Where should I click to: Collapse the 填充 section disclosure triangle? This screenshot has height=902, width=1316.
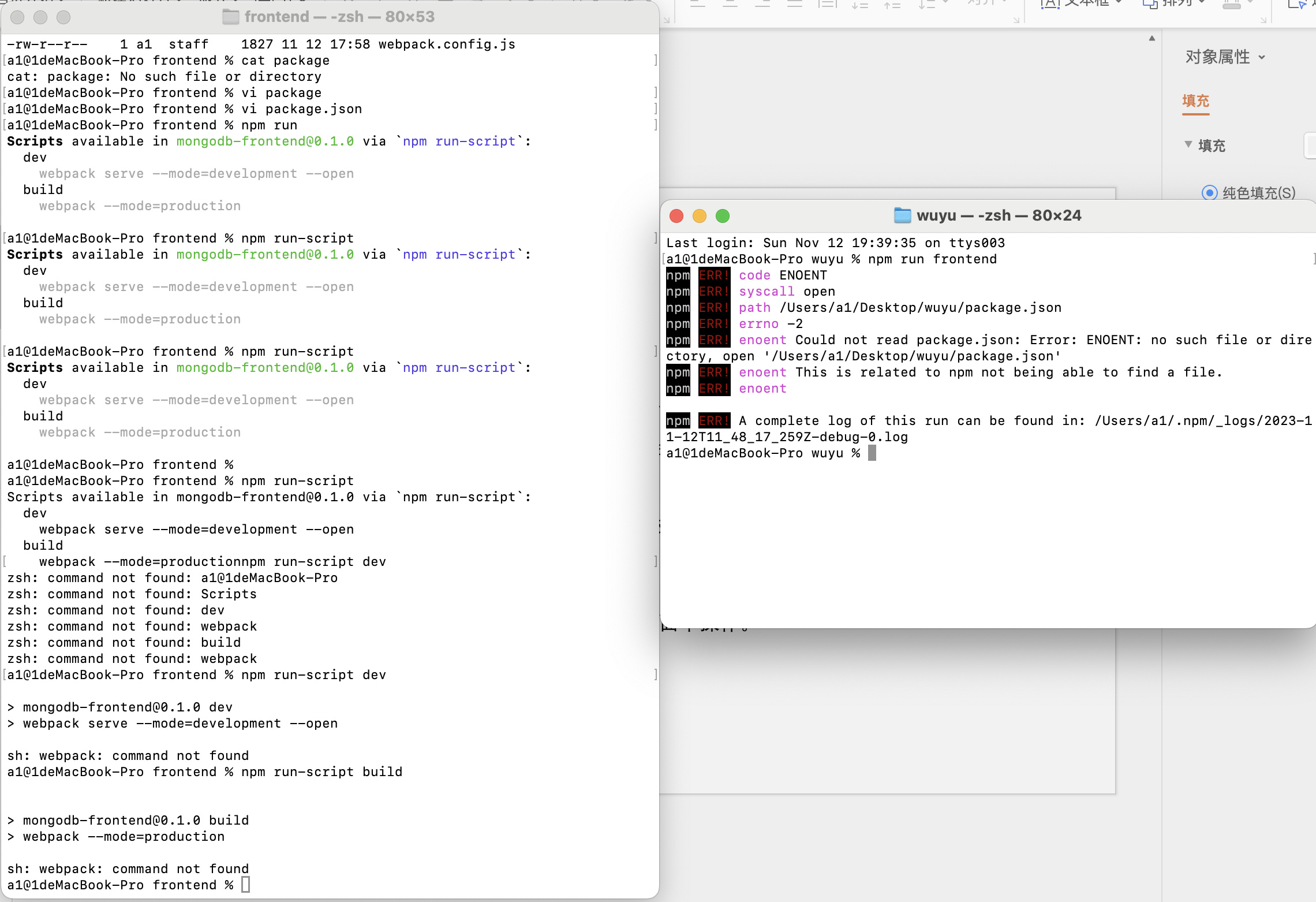pyautogui.click(x=1188, y=144)
